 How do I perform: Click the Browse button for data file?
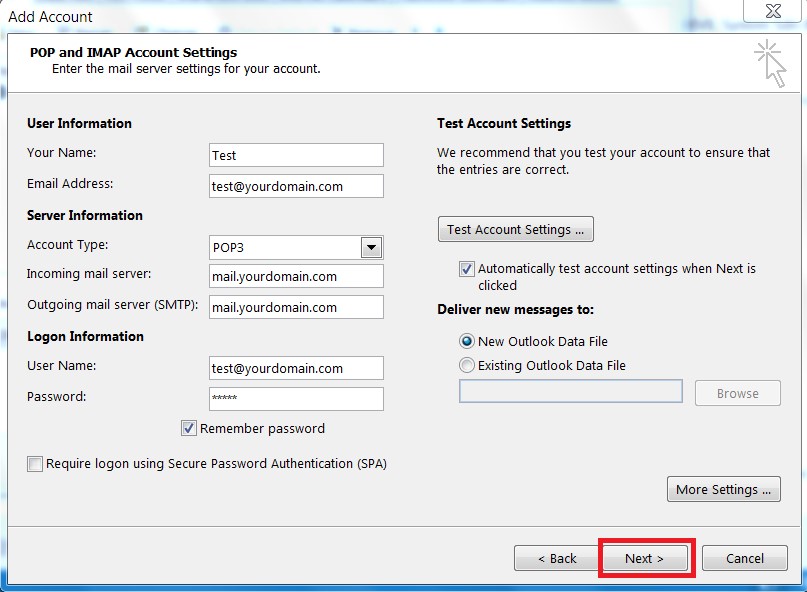coord(738,393)
